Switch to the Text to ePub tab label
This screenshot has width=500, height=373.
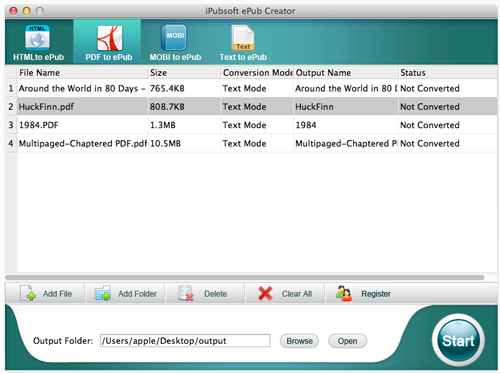point(243,57)
